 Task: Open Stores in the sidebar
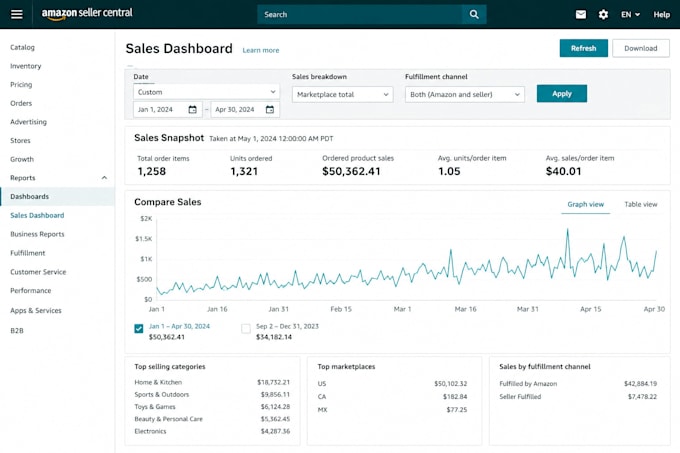pos(20,140)
